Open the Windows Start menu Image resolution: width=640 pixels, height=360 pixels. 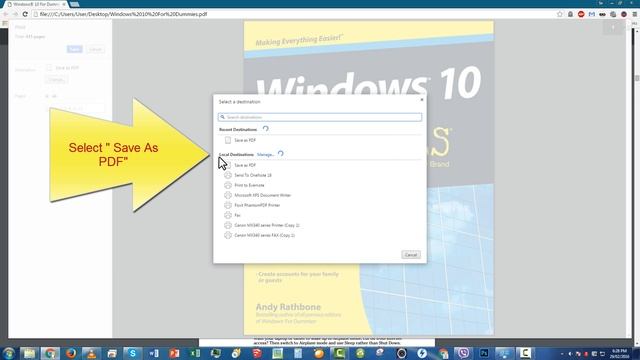pyautogui.click(x=9, y=353)
